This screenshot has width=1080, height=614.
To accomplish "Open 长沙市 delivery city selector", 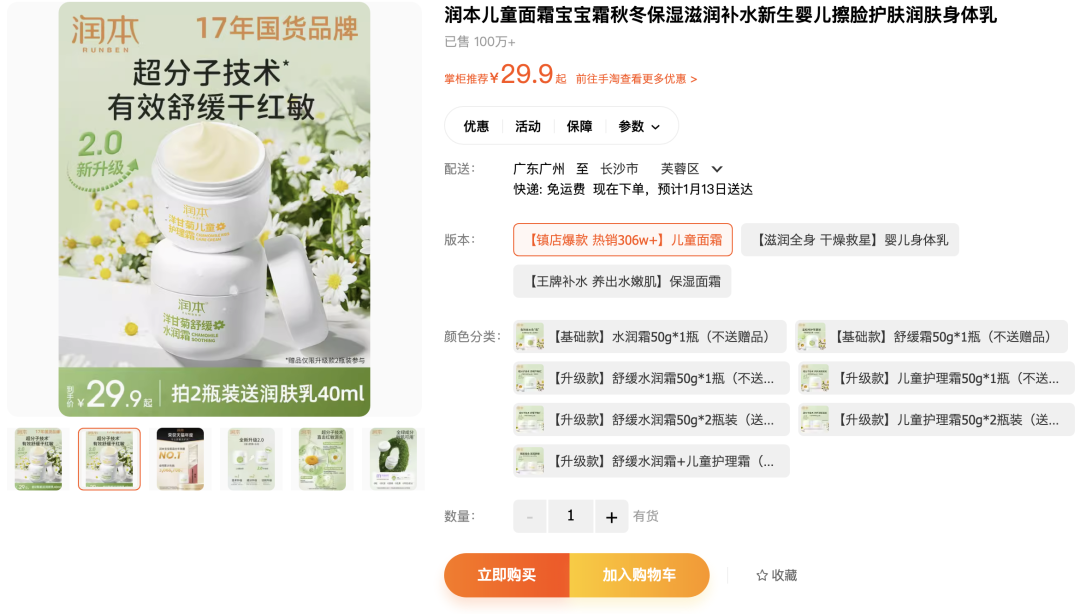I will click(x=619, y=169).
